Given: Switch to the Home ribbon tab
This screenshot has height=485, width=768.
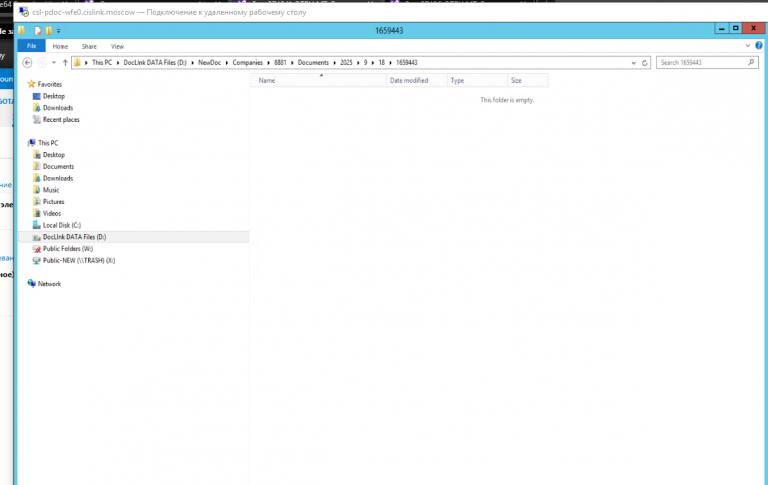Looking at the screenshot, I should 60,47.
